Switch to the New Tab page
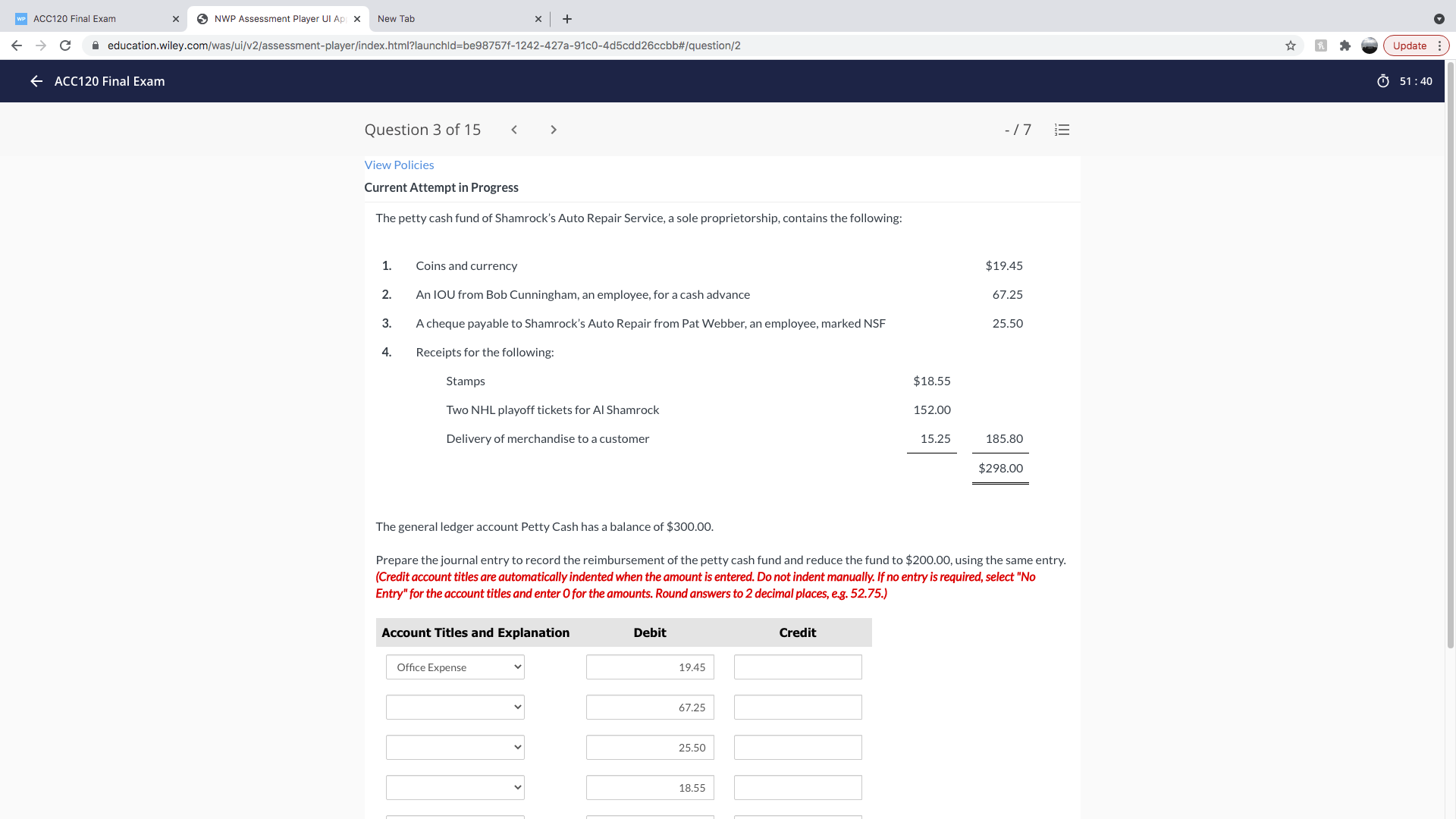The image size is (1456, 819). pos(425,18)
